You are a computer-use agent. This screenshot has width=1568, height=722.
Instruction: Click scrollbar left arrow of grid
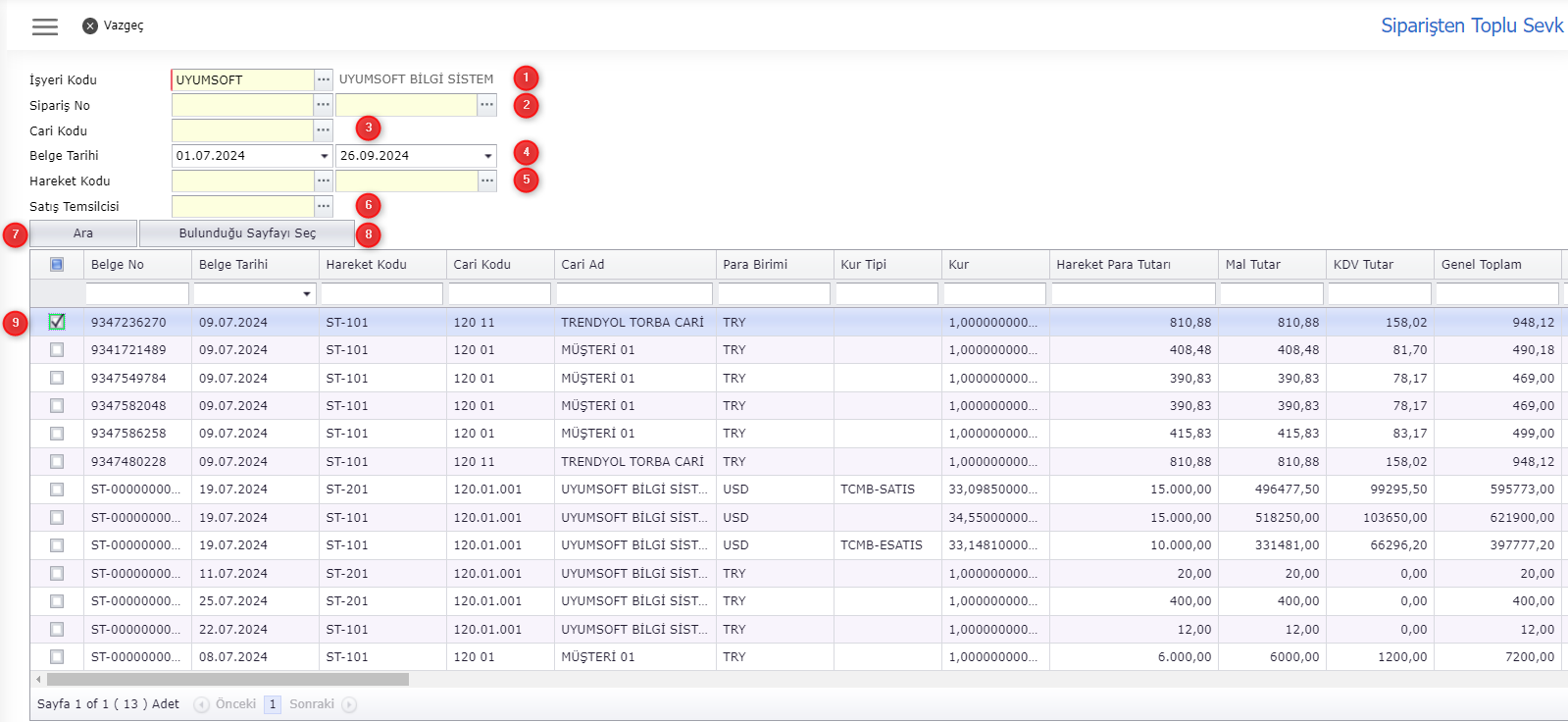coord(38,679)
